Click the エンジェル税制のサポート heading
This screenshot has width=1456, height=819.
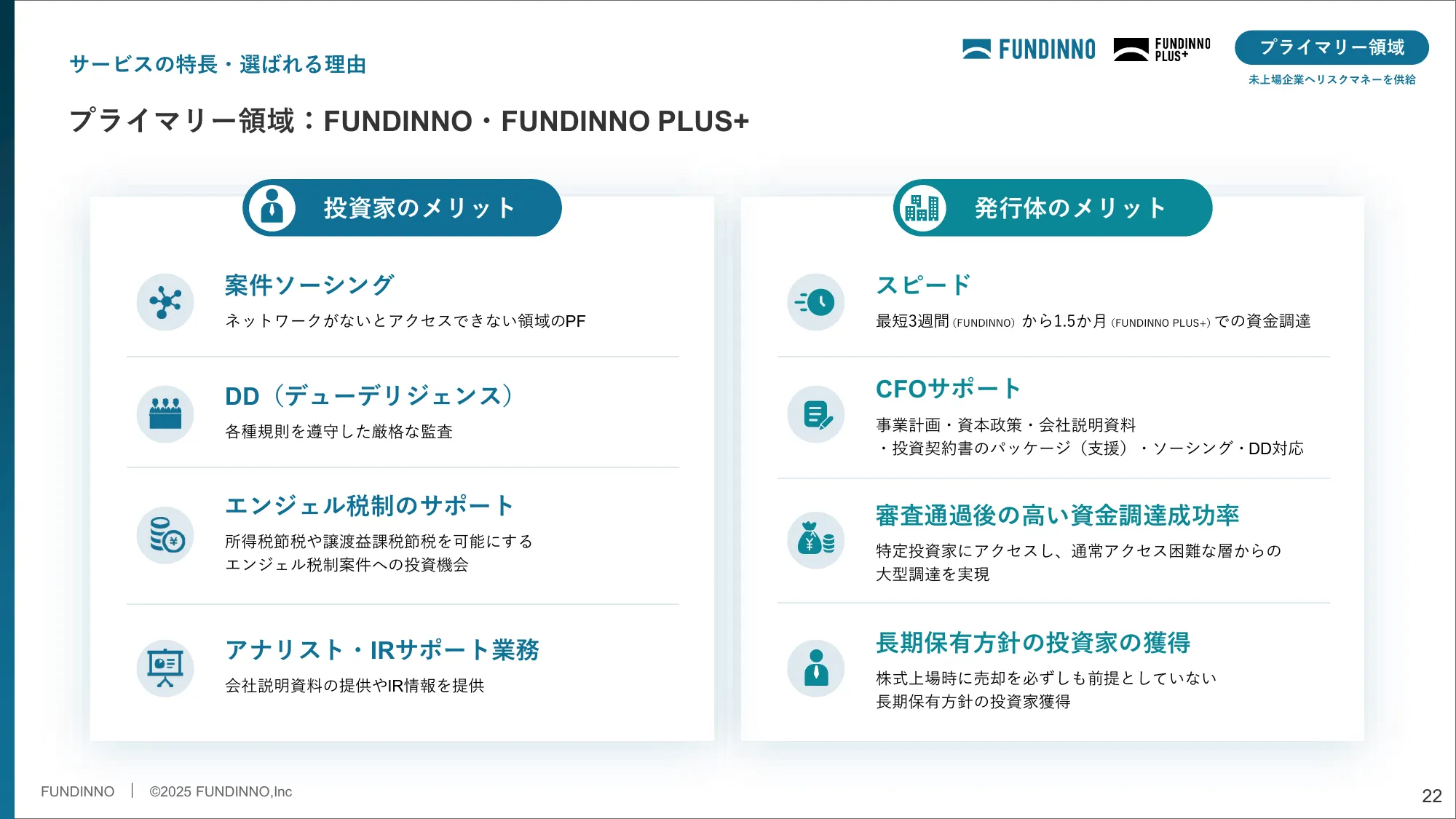point(370,505)
